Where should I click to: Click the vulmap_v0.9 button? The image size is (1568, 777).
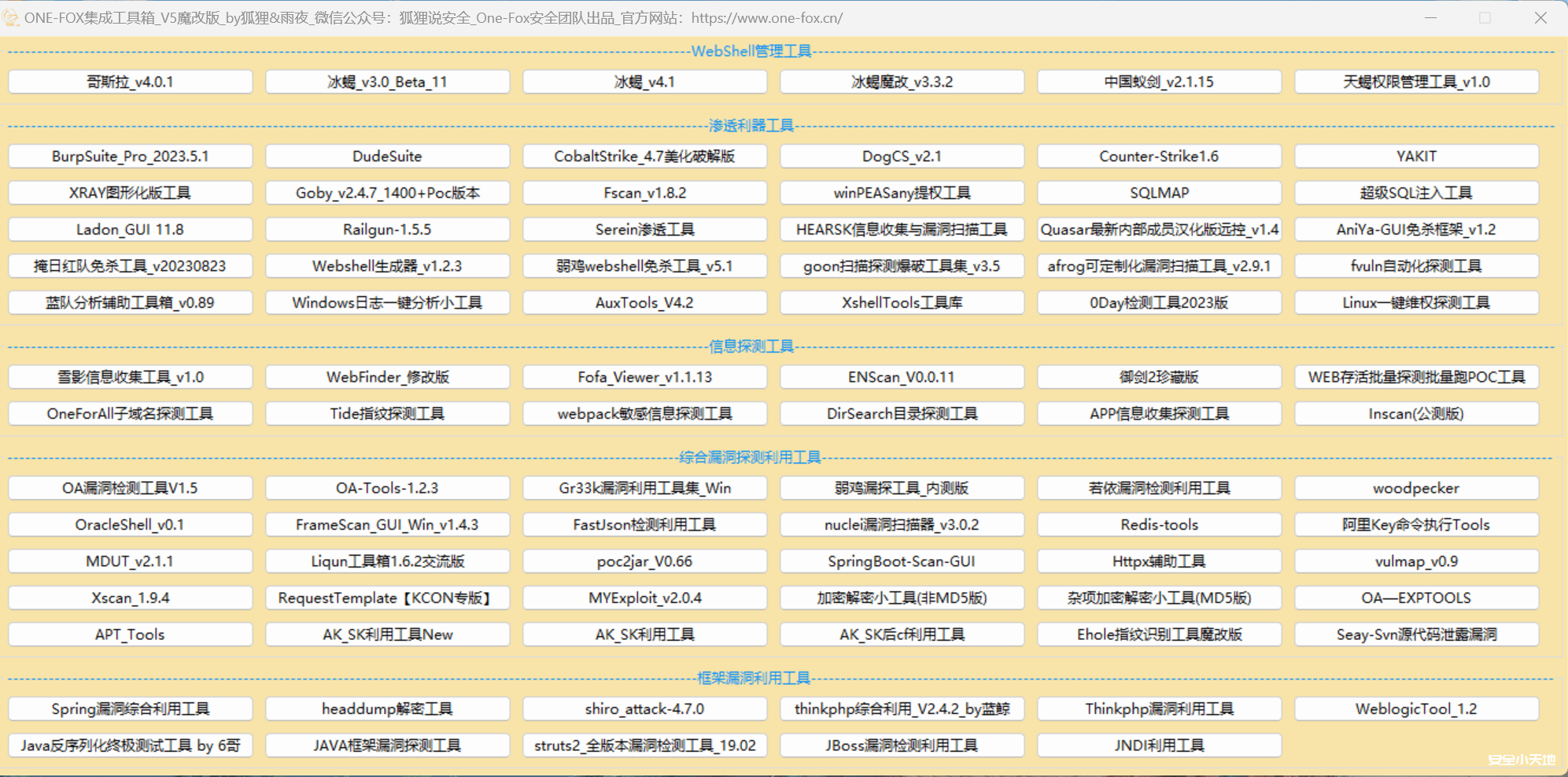coord(1416,561)
